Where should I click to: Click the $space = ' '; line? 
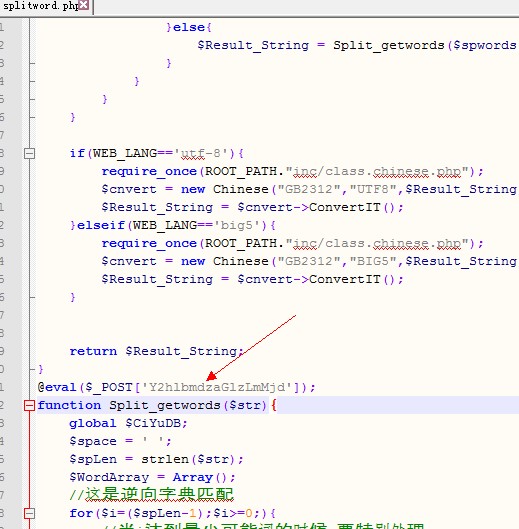point(120,441)
